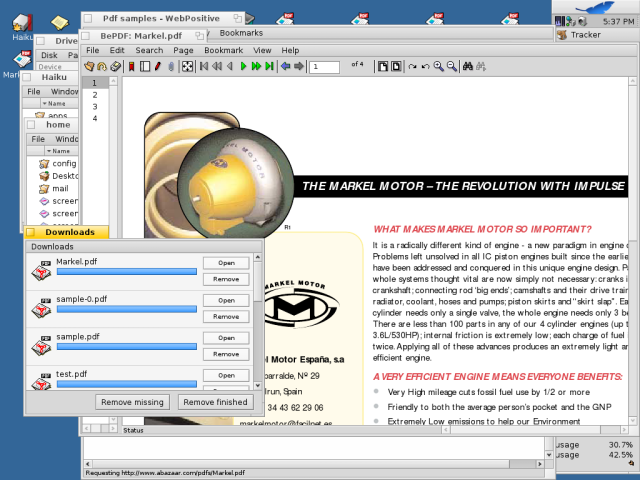The height and width of the screenshot is (480, 640).
Task: Click the binoculars Find icon
Action: [x=468, y=66]
